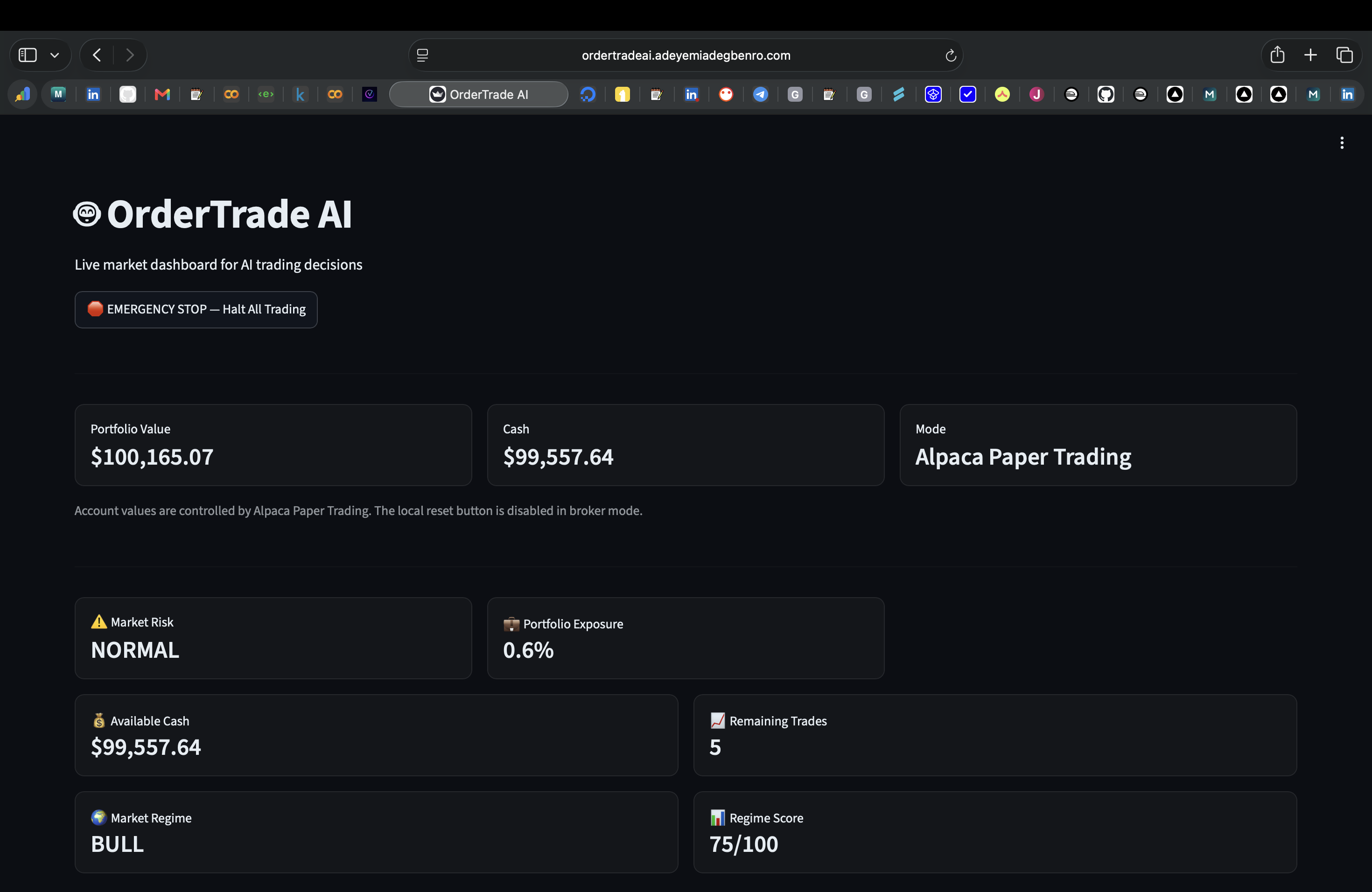Open the Share menu in Safari toolbar

pos(1277,55)
